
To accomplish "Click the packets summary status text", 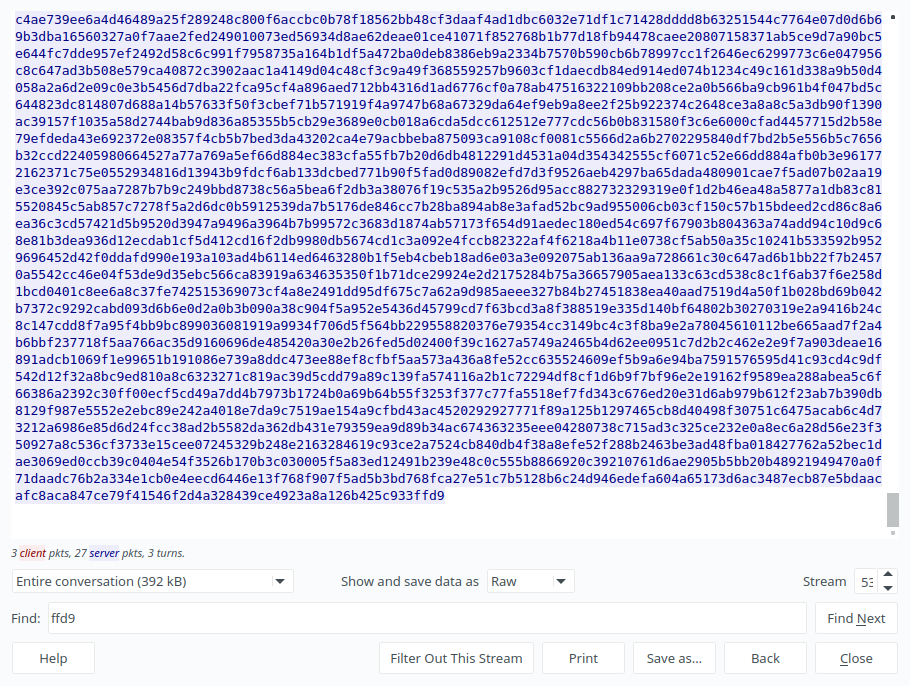I will [98, 553].
